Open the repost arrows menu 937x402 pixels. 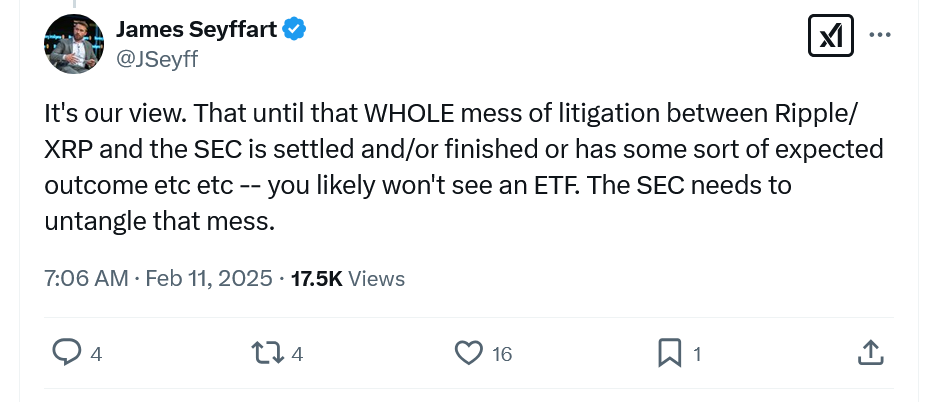point(267,352)
